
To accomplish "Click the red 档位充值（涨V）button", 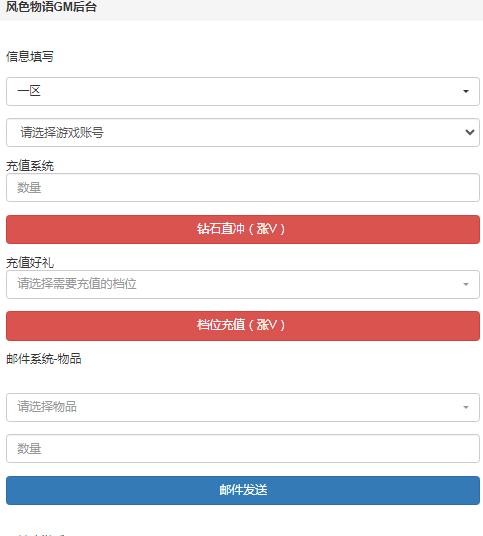I will (243, 326).
